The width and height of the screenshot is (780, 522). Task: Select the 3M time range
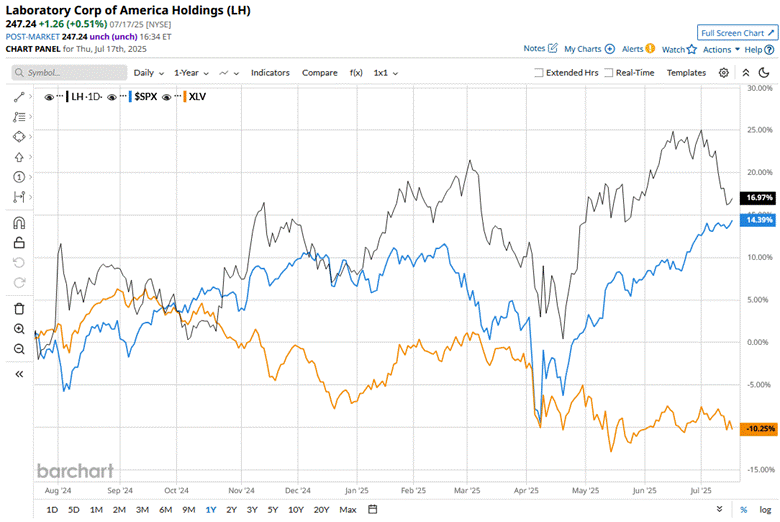pos(142,510)
